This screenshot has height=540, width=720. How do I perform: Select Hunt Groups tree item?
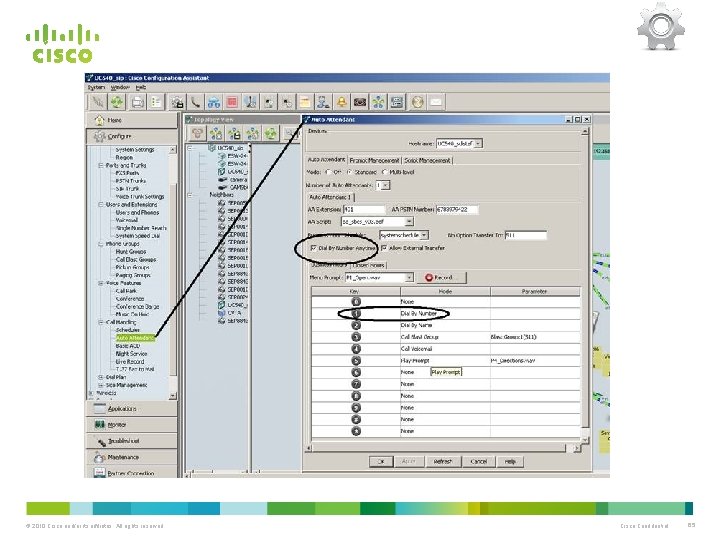click(131, 252)
